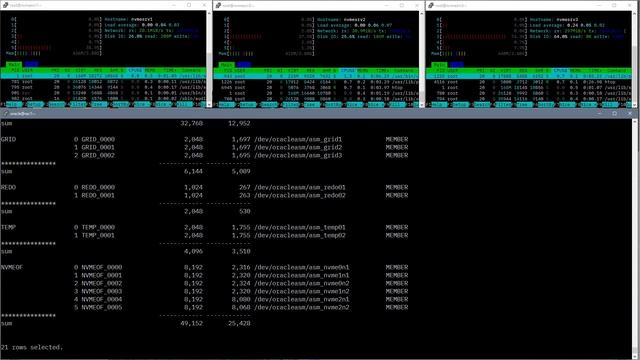640x360 pixels.
Task: Click NVMEOF sum value 49,152
Action: click(x=191, y=323)
